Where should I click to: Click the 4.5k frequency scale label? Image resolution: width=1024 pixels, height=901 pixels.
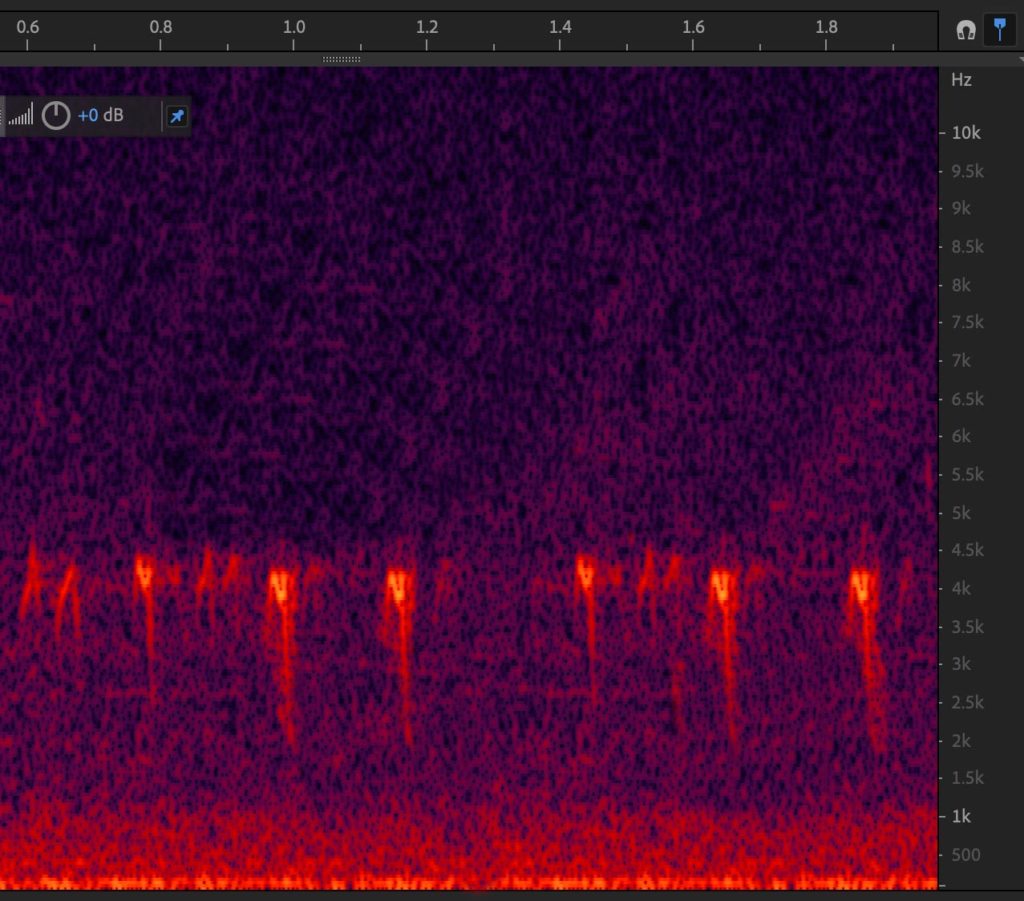tap(967, 550)
